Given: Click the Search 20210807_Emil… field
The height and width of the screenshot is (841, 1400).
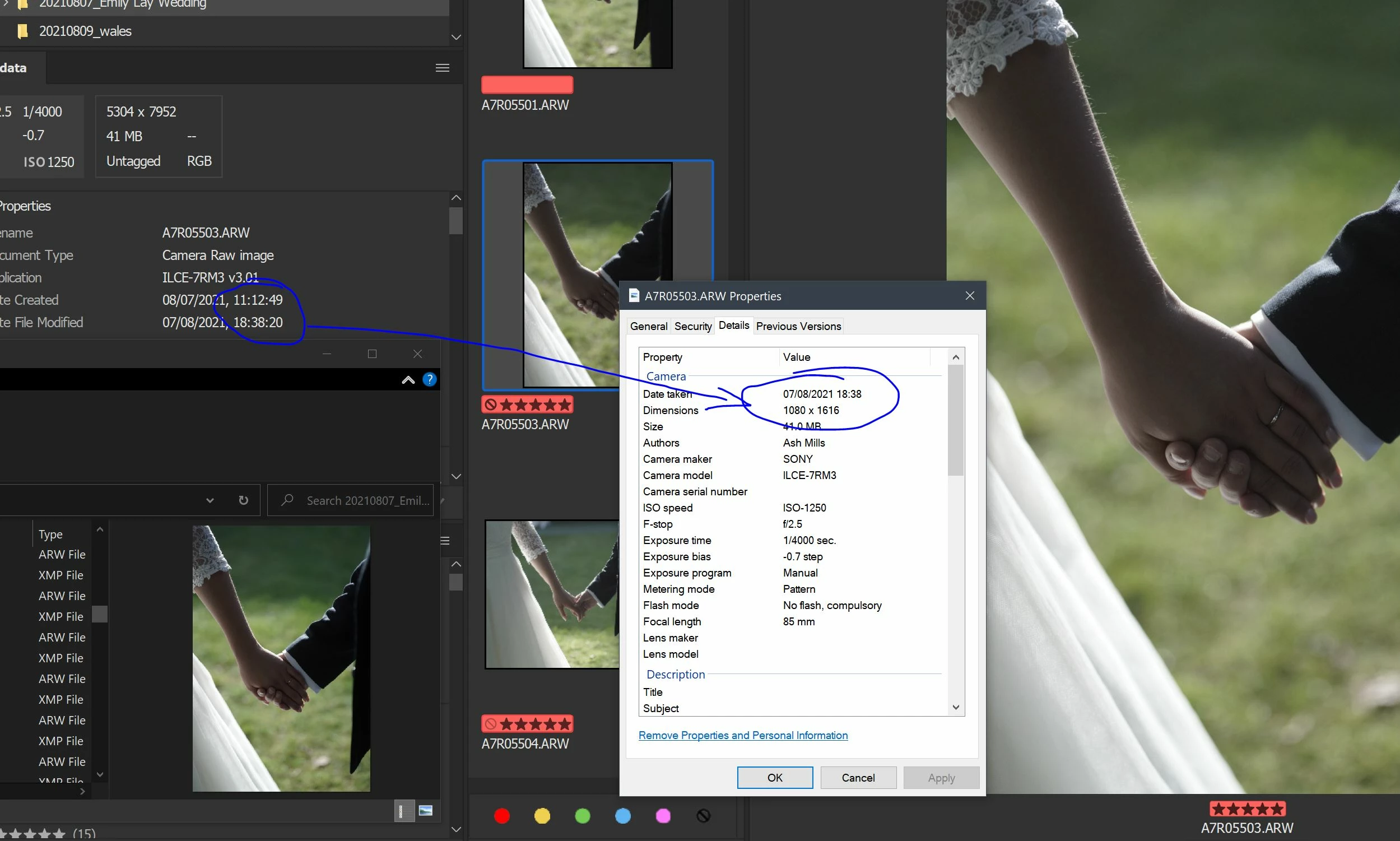Looking at the screenshot, I should pos(362,500).
